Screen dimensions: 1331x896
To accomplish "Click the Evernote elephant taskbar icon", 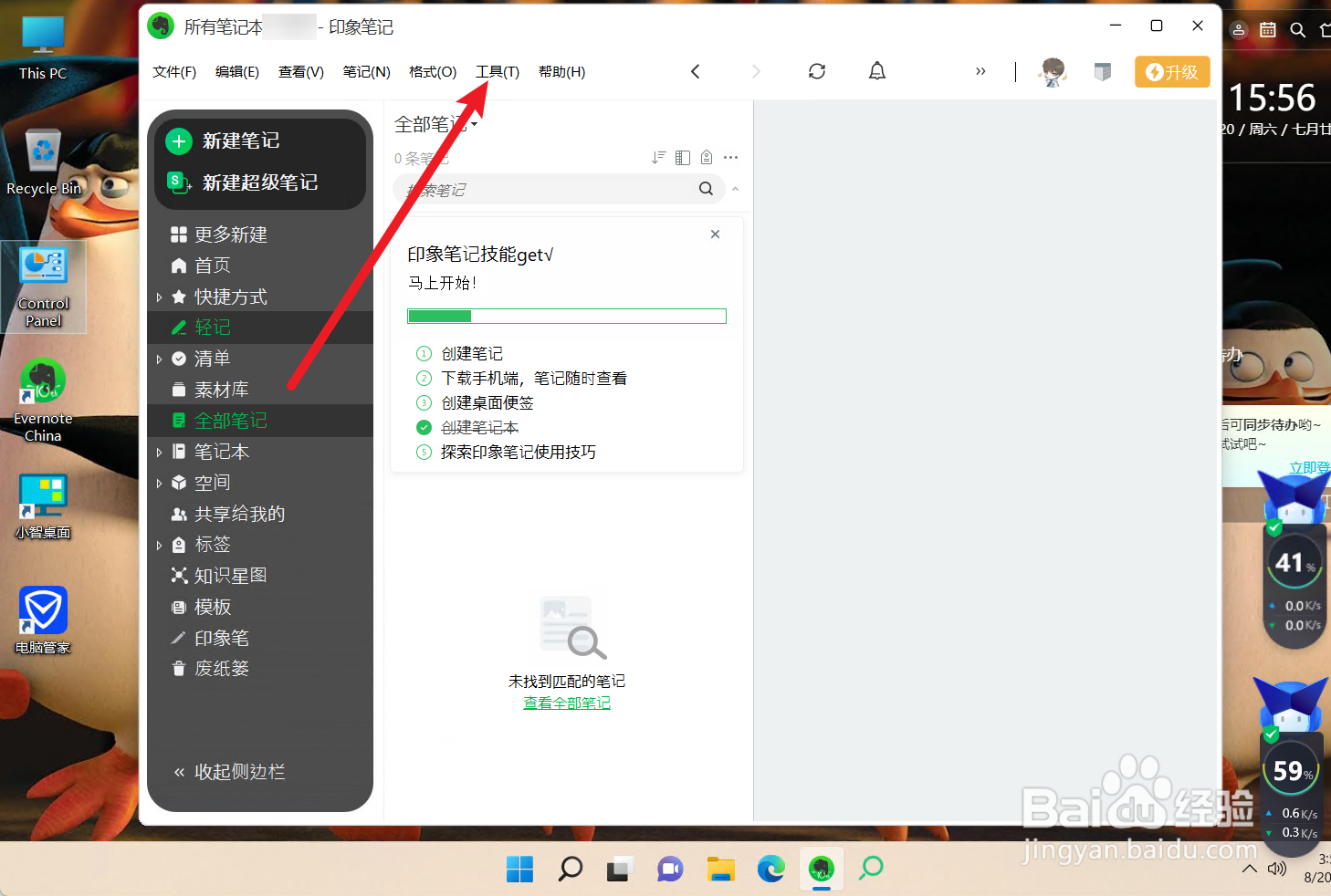I will 822,869.
